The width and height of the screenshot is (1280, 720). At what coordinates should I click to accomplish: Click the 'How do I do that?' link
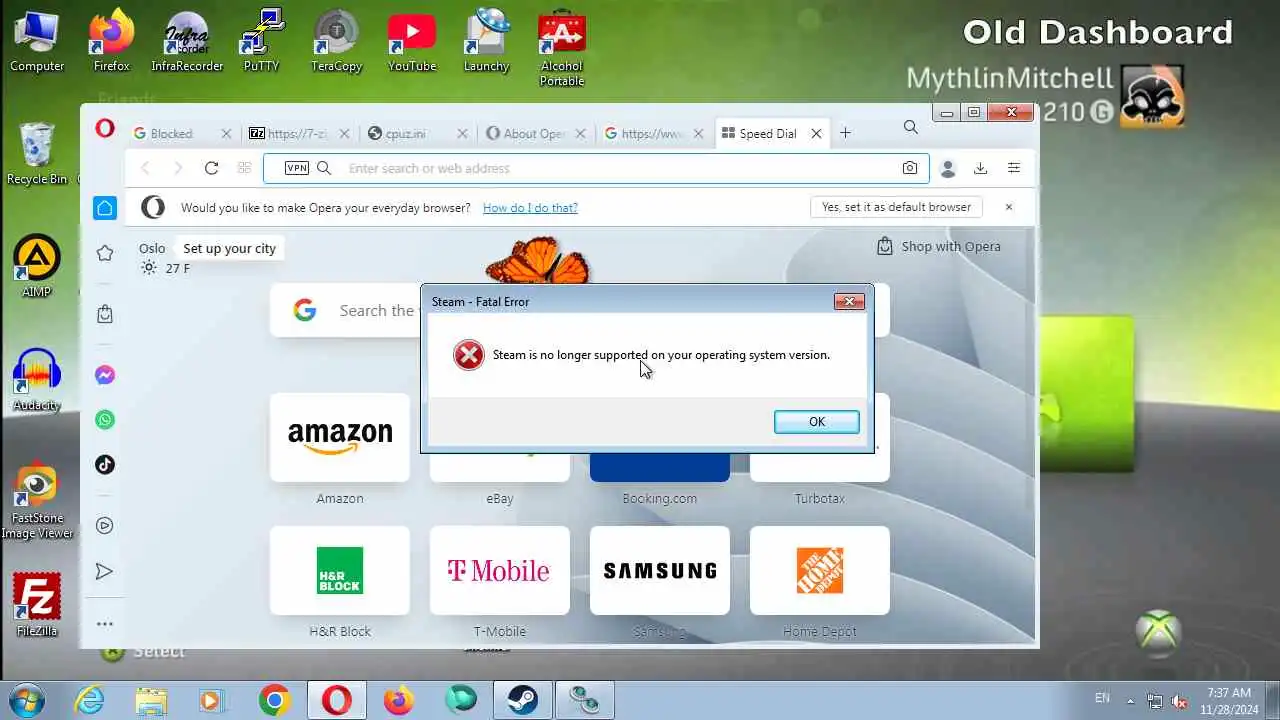point(530,208)
